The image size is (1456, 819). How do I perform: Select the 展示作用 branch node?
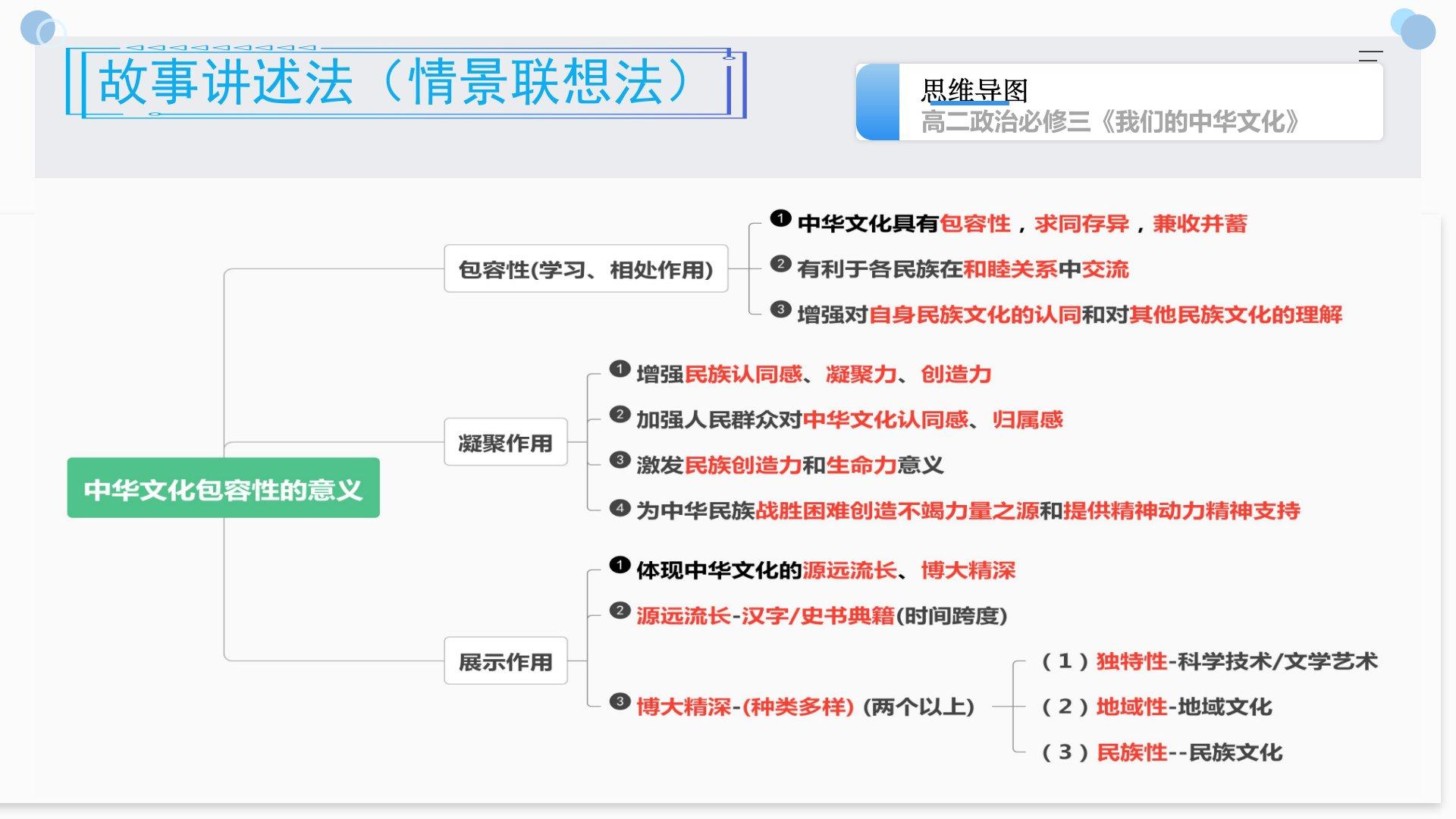pos(505,661)
